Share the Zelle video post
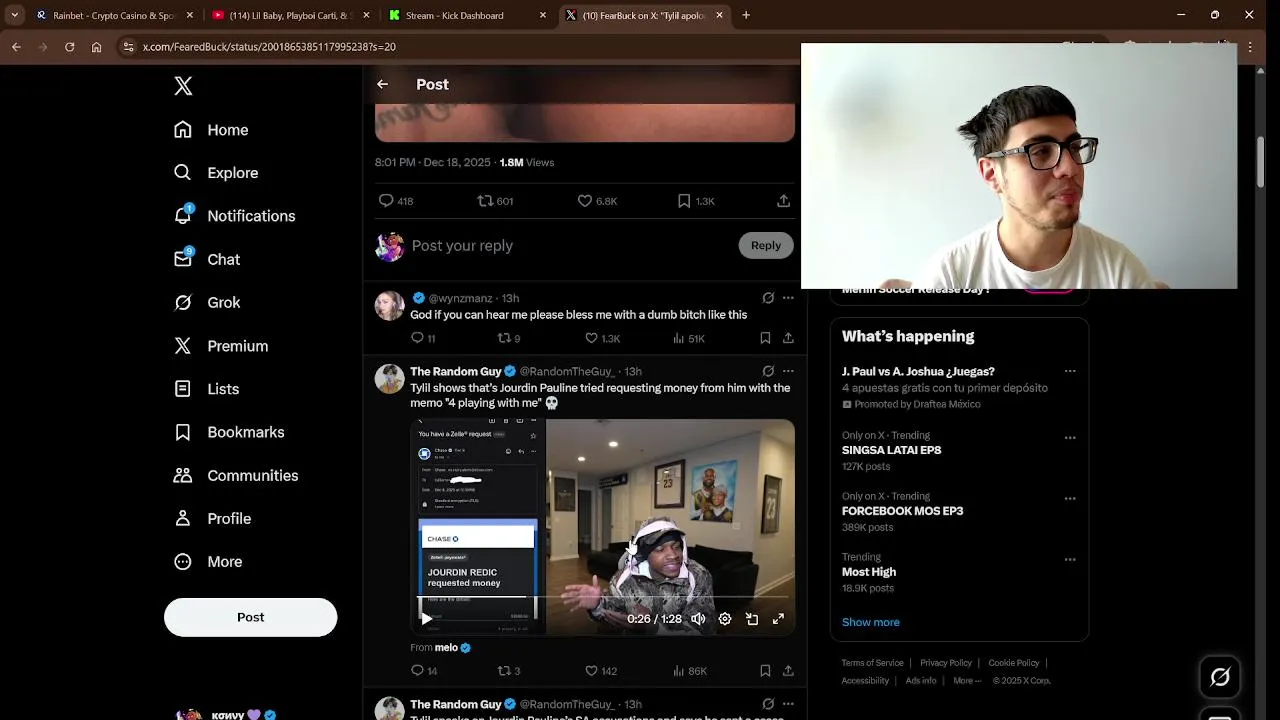Screen dimensions: 1280x720 click(788, 671)
